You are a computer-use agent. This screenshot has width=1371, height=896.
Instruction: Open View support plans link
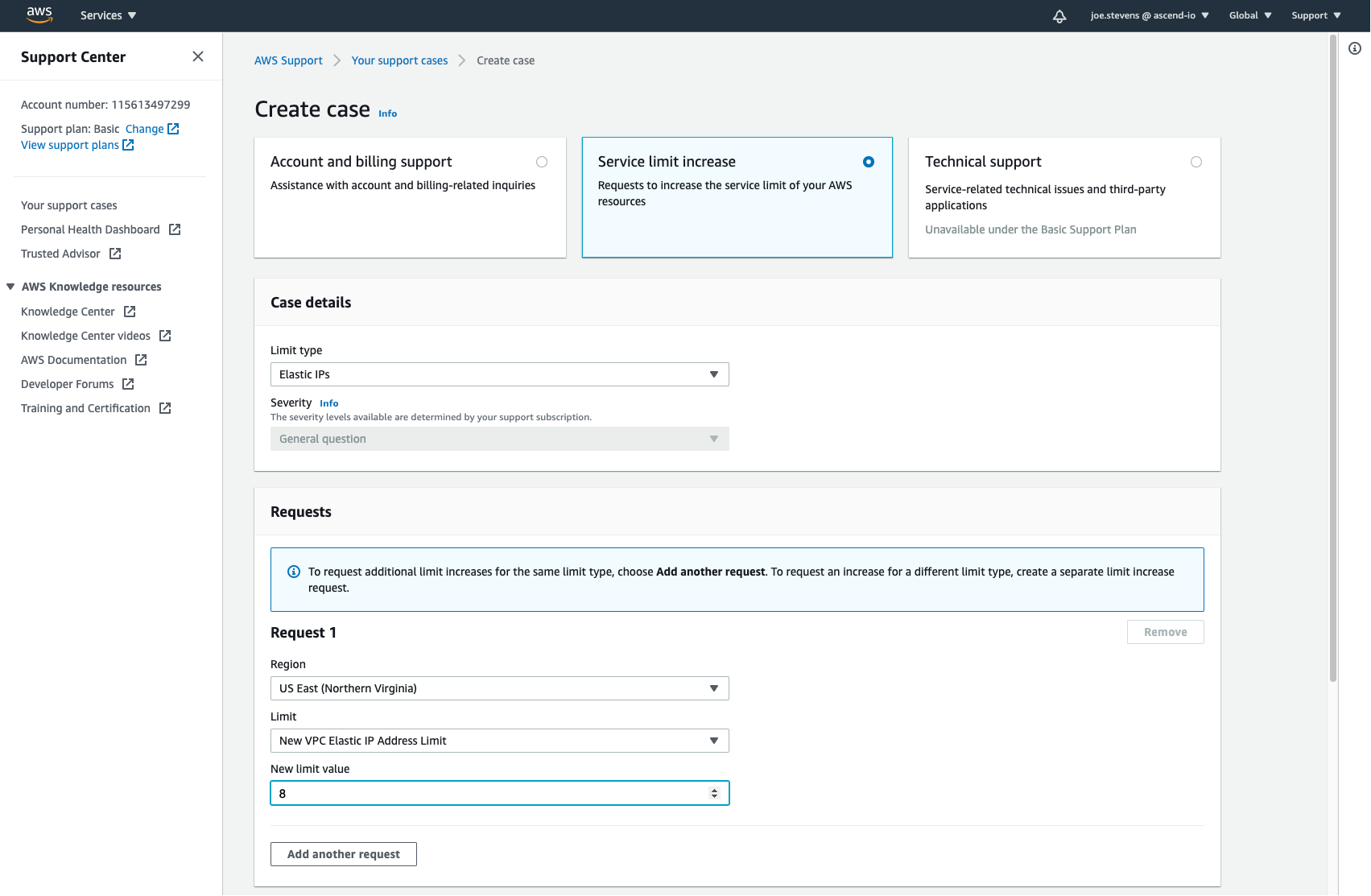70,145
